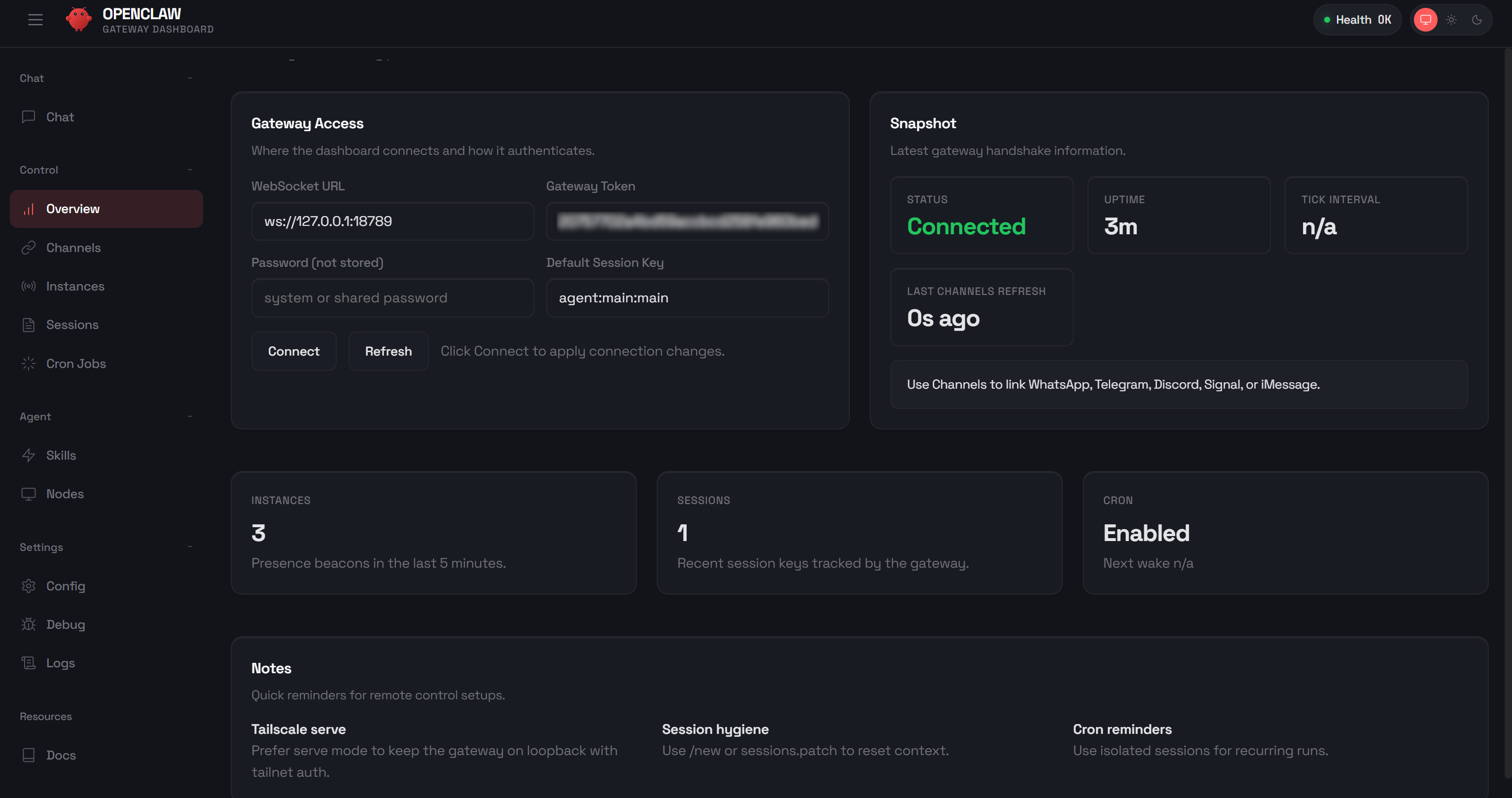1512x798 pixels.
Task: Open Sessions in the sidebar
Action: click(72, 324)
